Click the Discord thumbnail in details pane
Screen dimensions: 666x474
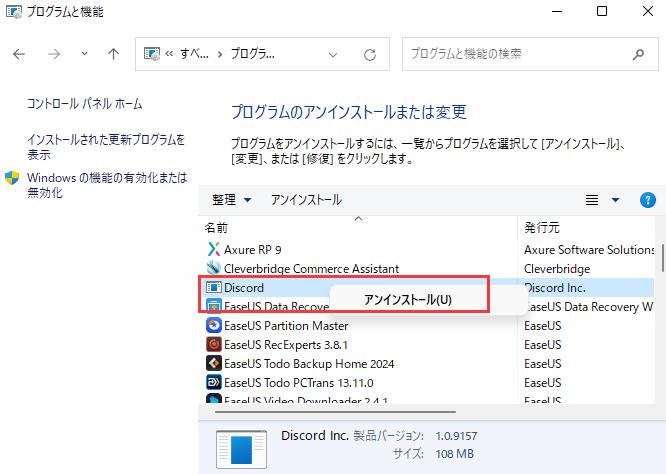(241, 449)
